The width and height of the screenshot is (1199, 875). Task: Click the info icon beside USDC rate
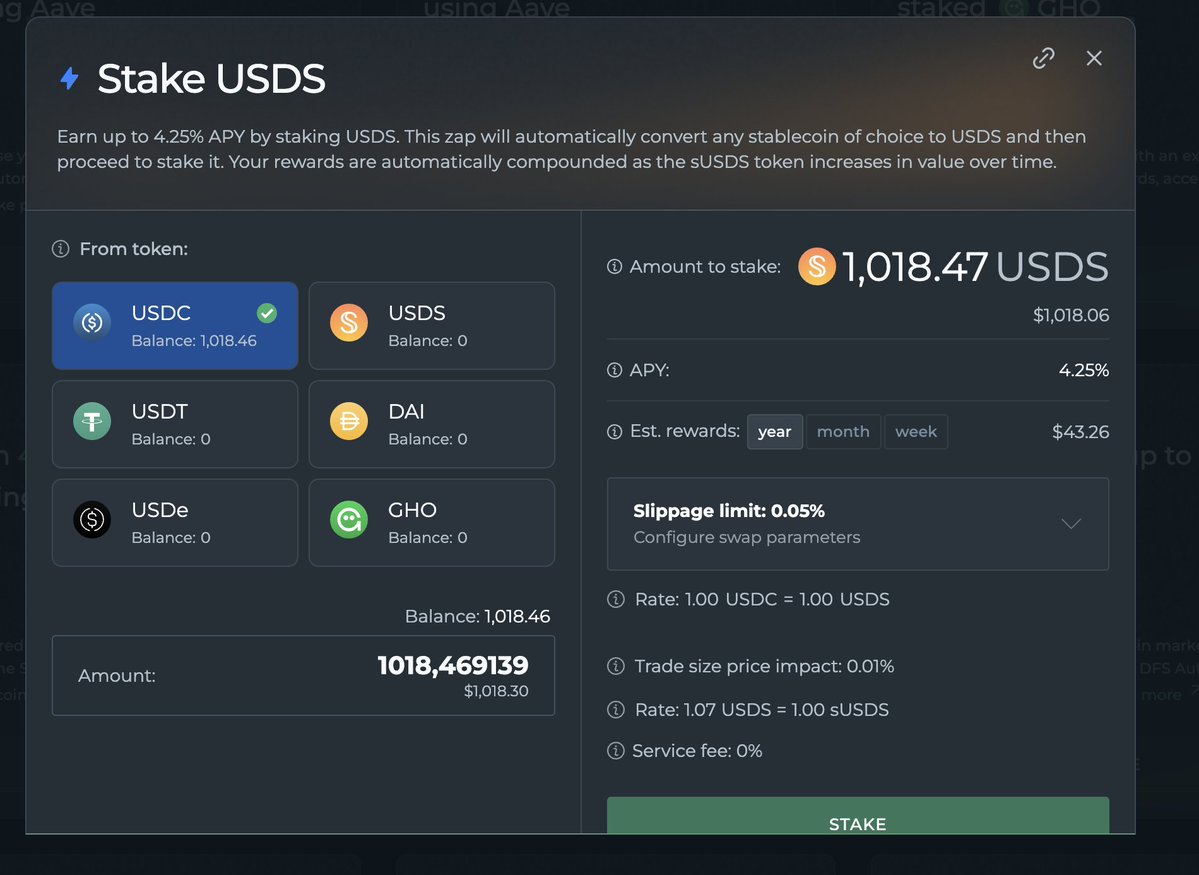[615, 600]
